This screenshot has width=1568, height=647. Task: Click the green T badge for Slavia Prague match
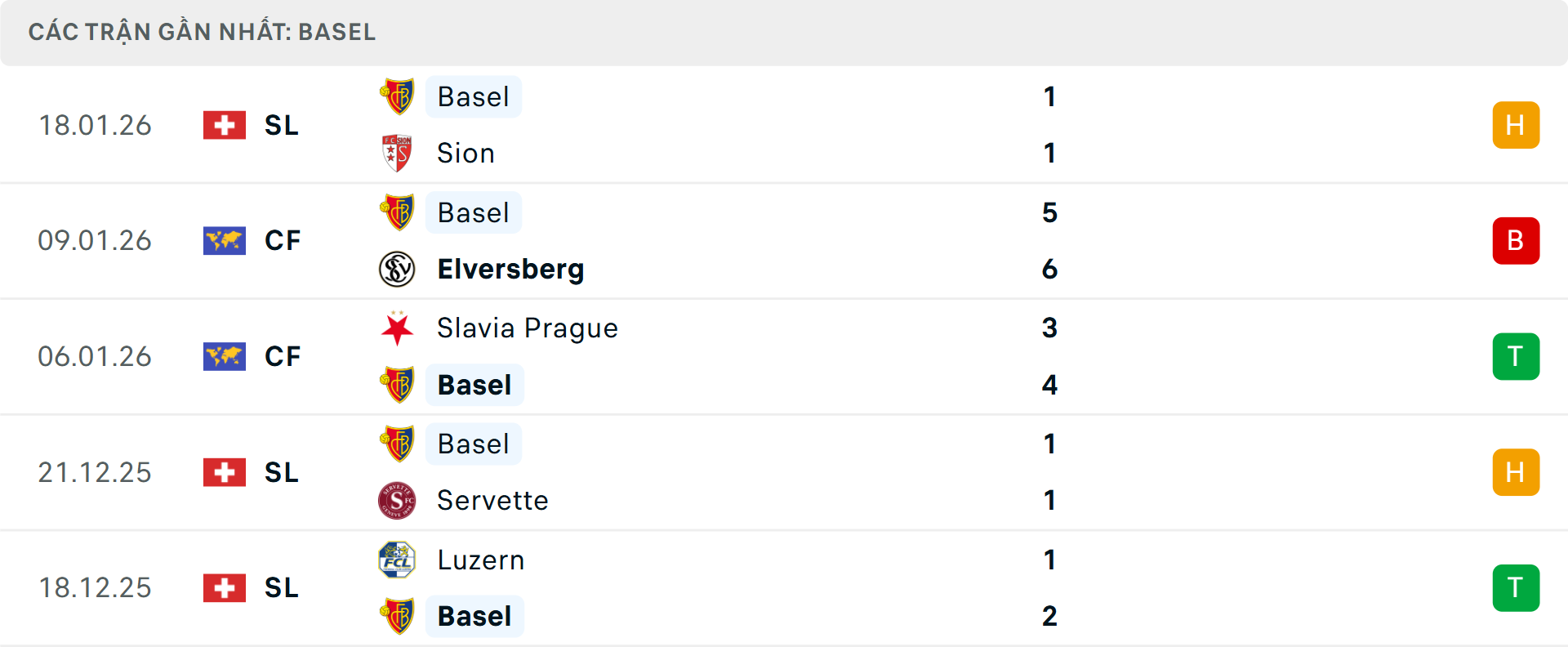click(x=1516, y=356)
